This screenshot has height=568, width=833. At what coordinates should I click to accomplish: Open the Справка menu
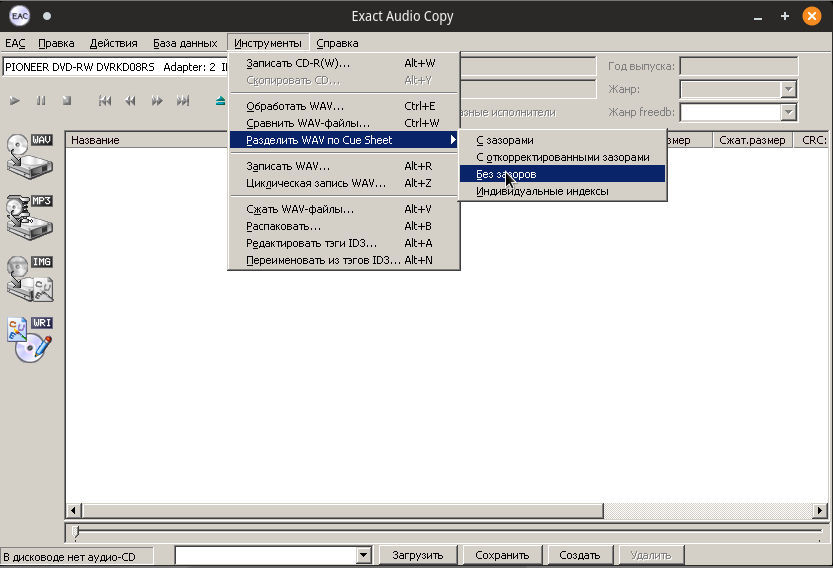point(337,43)
